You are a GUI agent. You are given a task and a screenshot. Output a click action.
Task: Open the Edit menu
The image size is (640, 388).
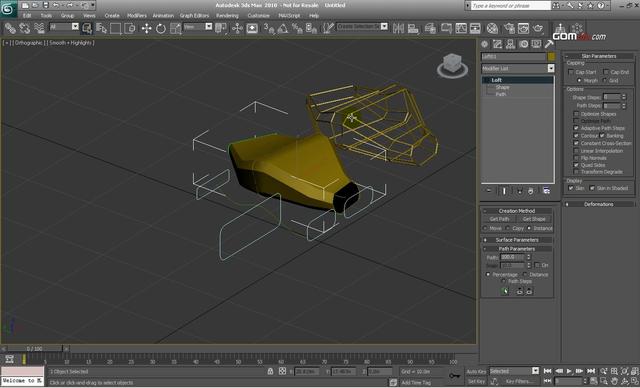[x=27, y=16]
